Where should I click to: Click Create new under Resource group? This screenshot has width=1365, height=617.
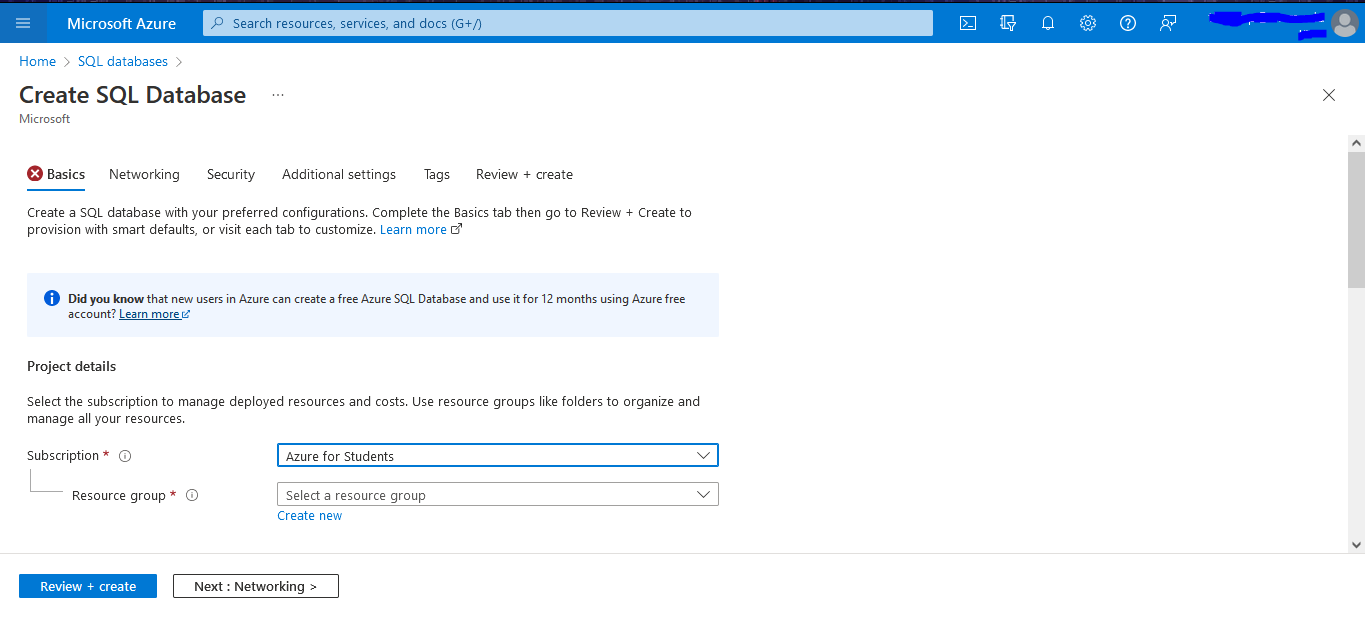point(309,515)
